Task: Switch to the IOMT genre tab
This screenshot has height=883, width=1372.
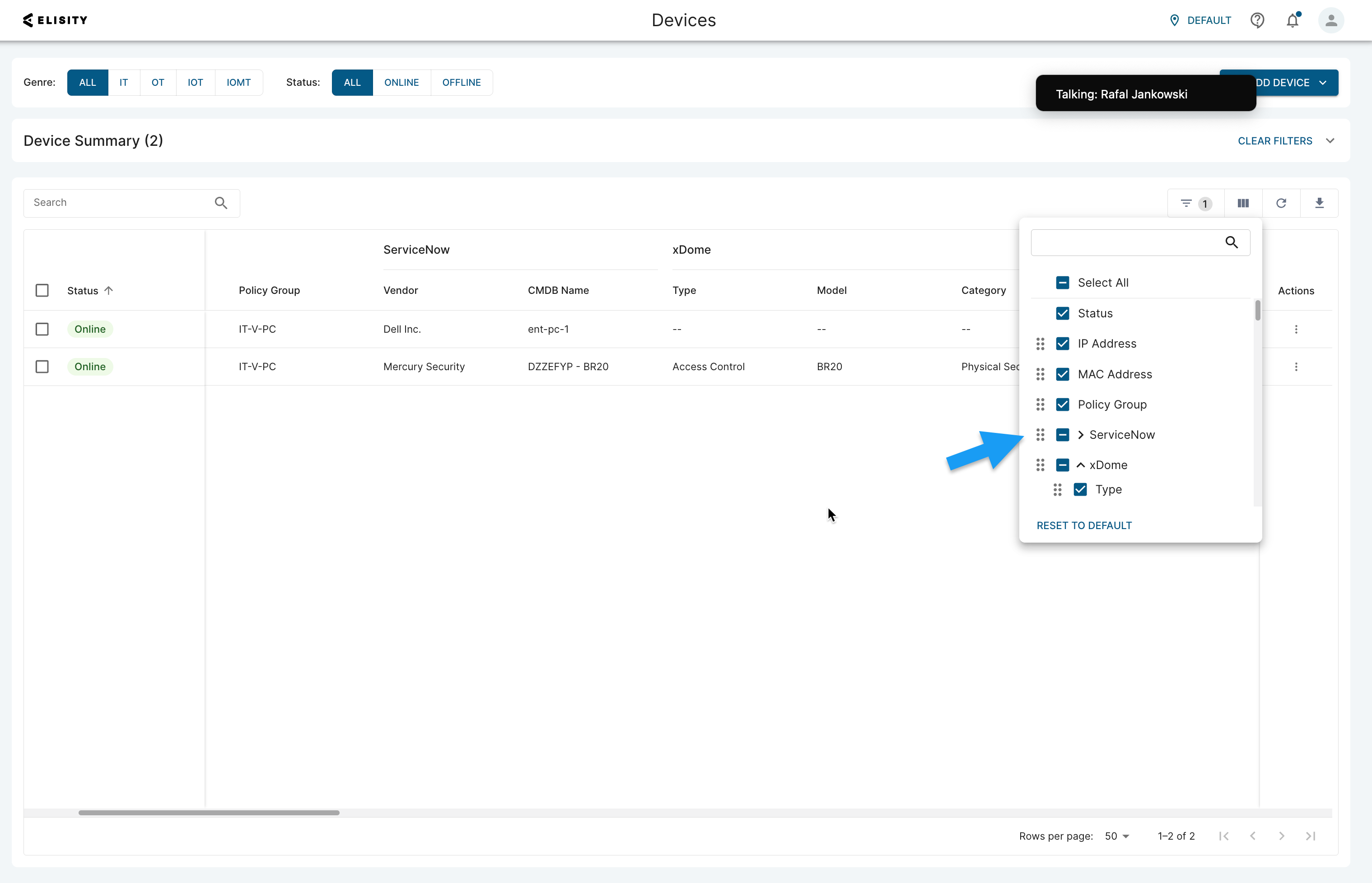Action: [x=238, y=82]
